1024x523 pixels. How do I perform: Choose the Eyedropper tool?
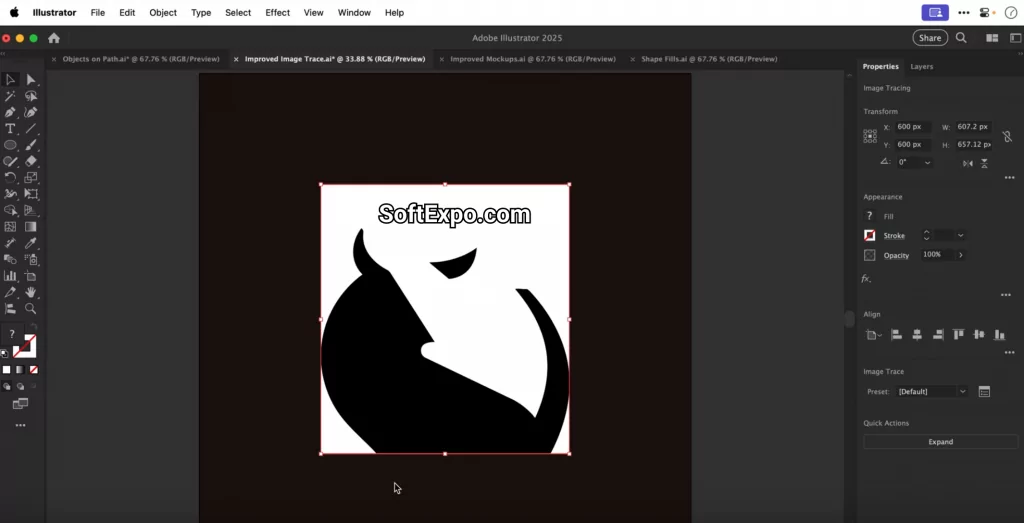[x=31, y=243]
